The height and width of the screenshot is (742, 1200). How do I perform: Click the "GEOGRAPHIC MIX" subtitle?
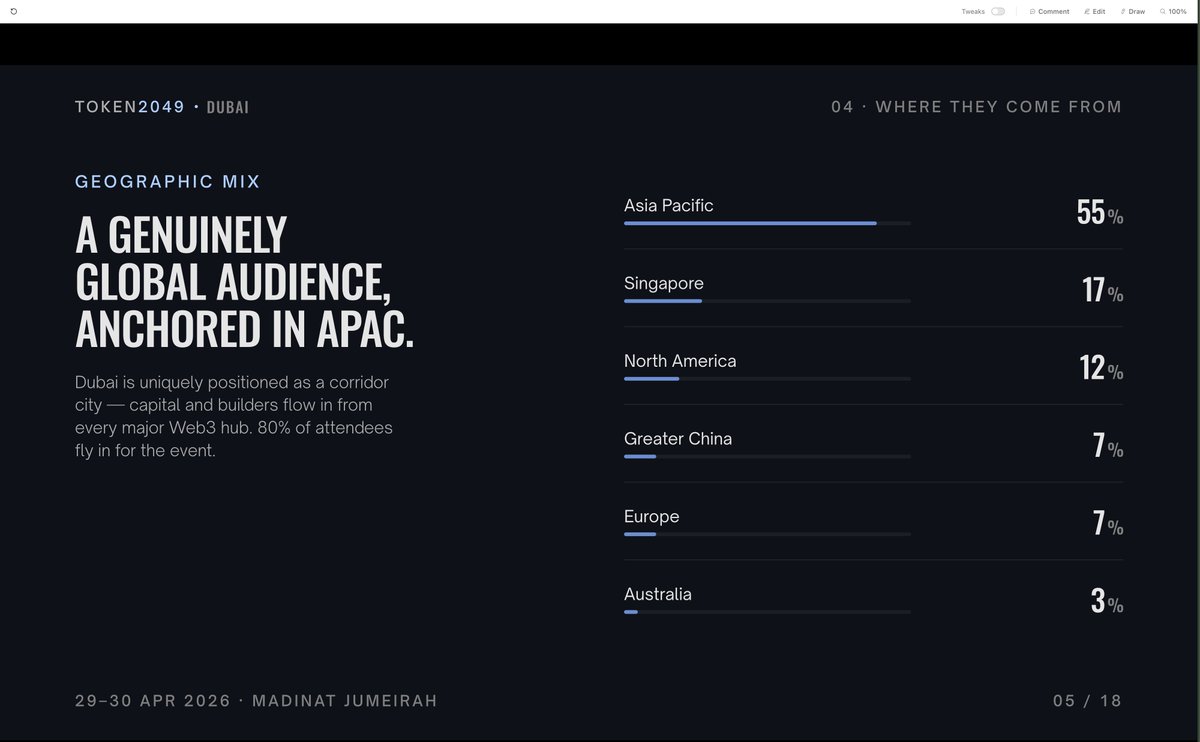(168, 182)
